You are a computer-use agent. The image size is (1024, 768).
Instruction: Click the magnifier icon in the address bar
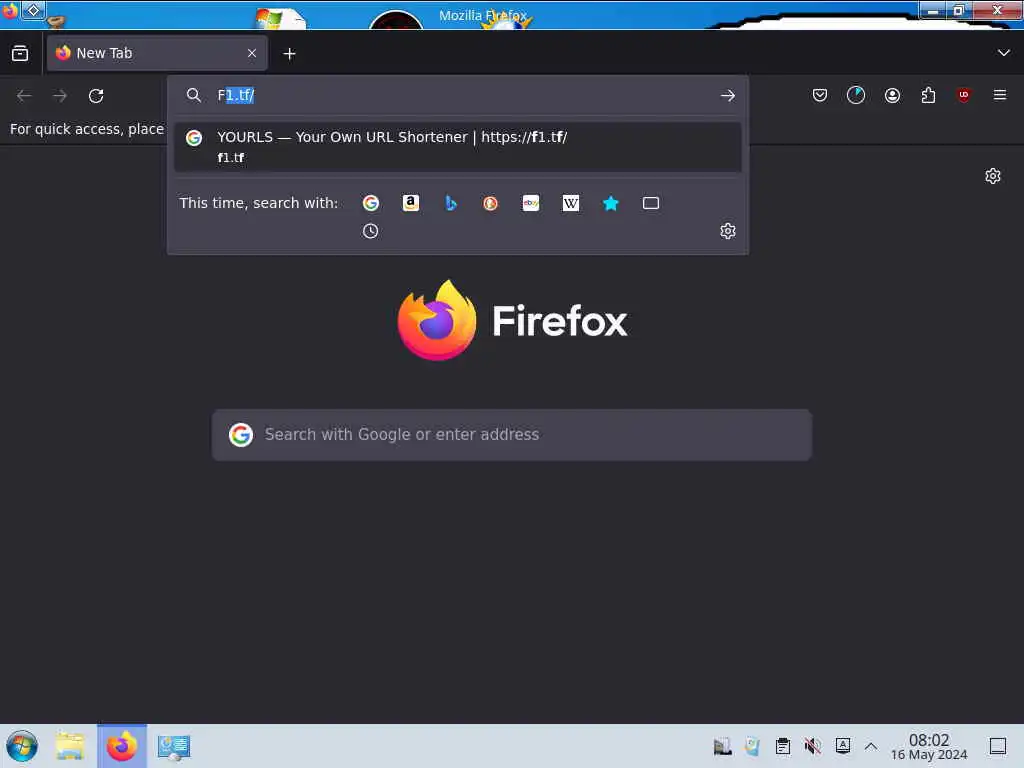pyautogui.click(x=193, y=95)
